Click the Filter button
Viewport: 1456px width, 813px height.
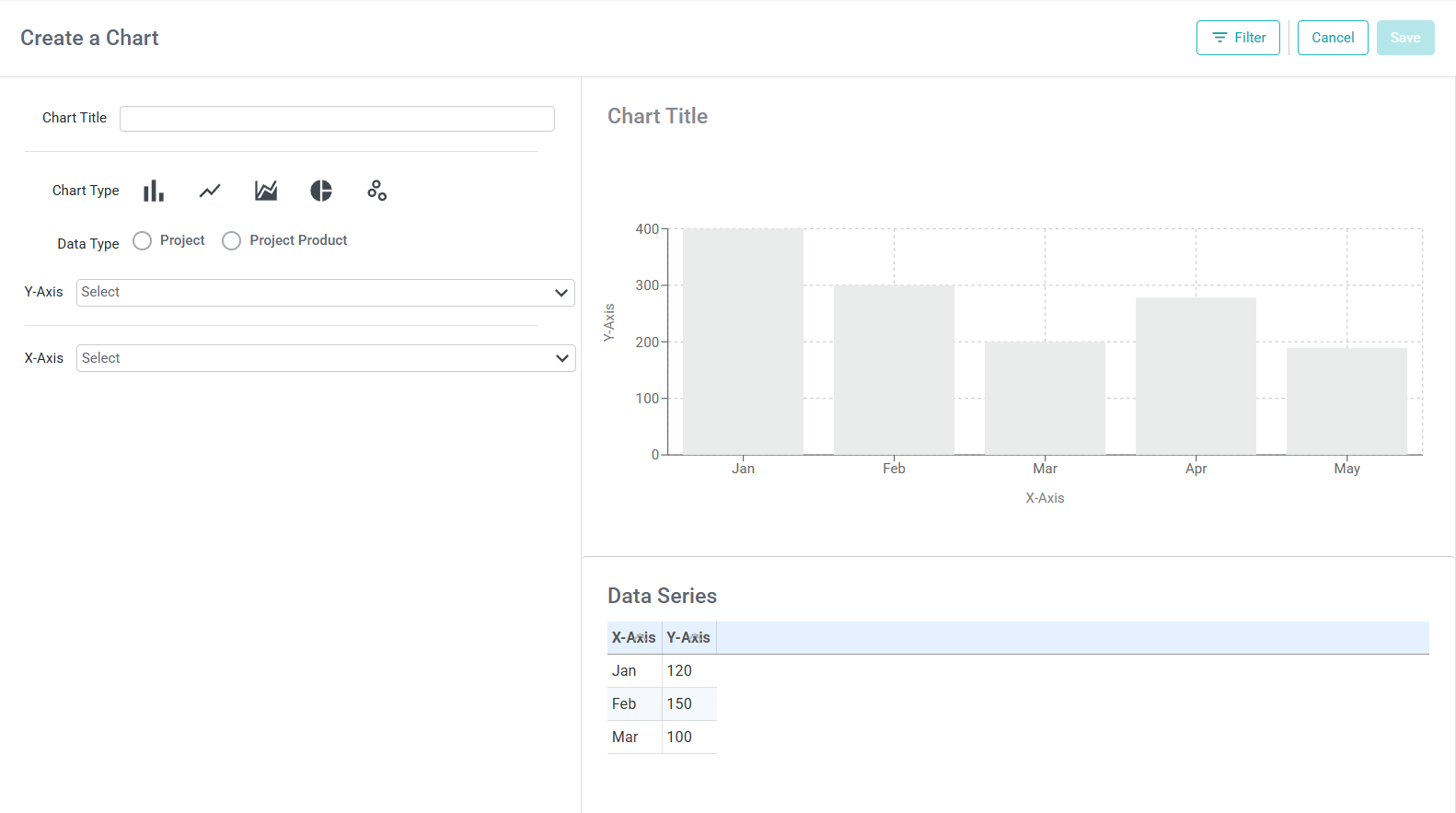1238,38
